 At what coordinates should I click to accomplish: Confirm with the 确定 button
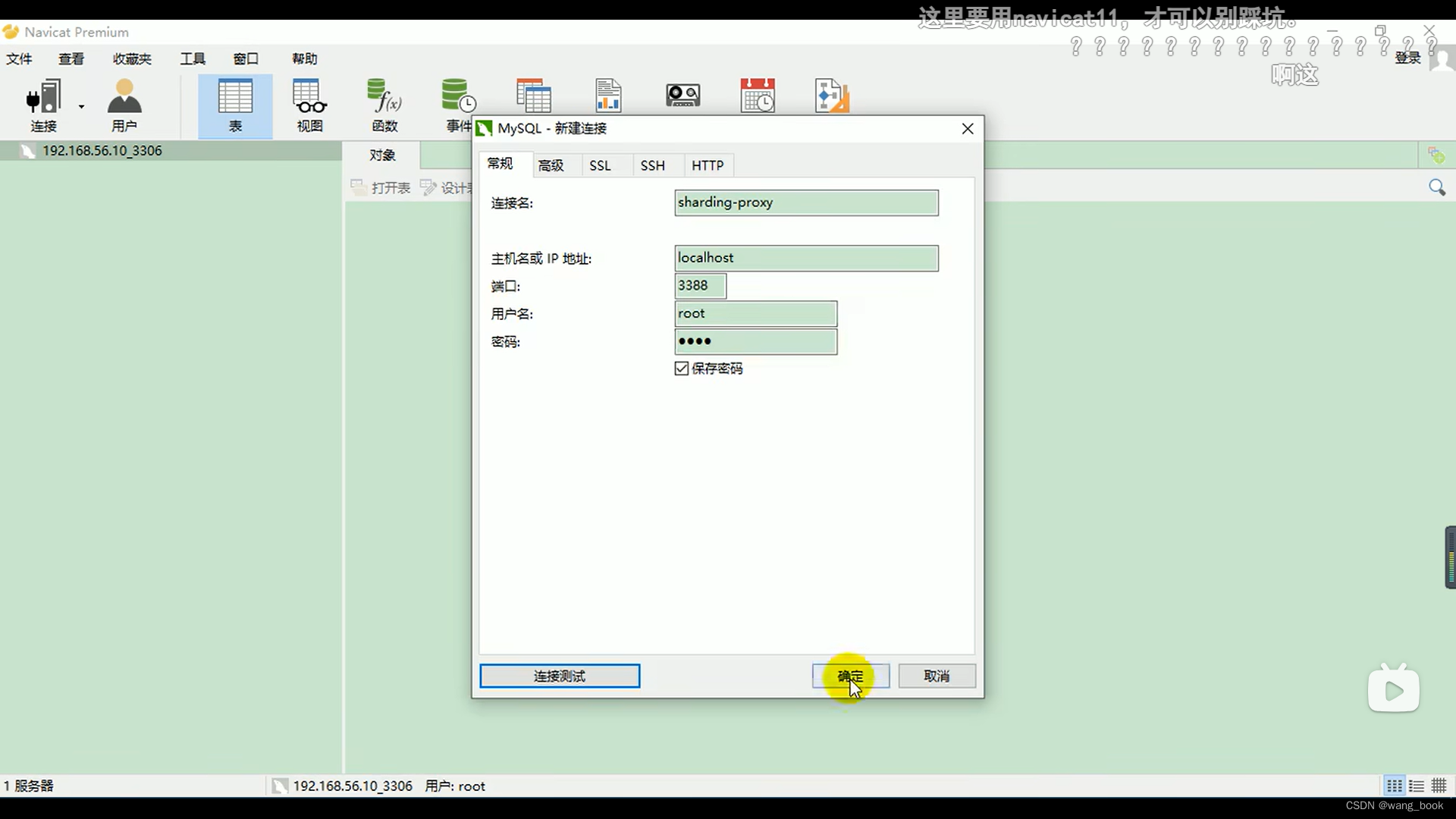point(850,676)
